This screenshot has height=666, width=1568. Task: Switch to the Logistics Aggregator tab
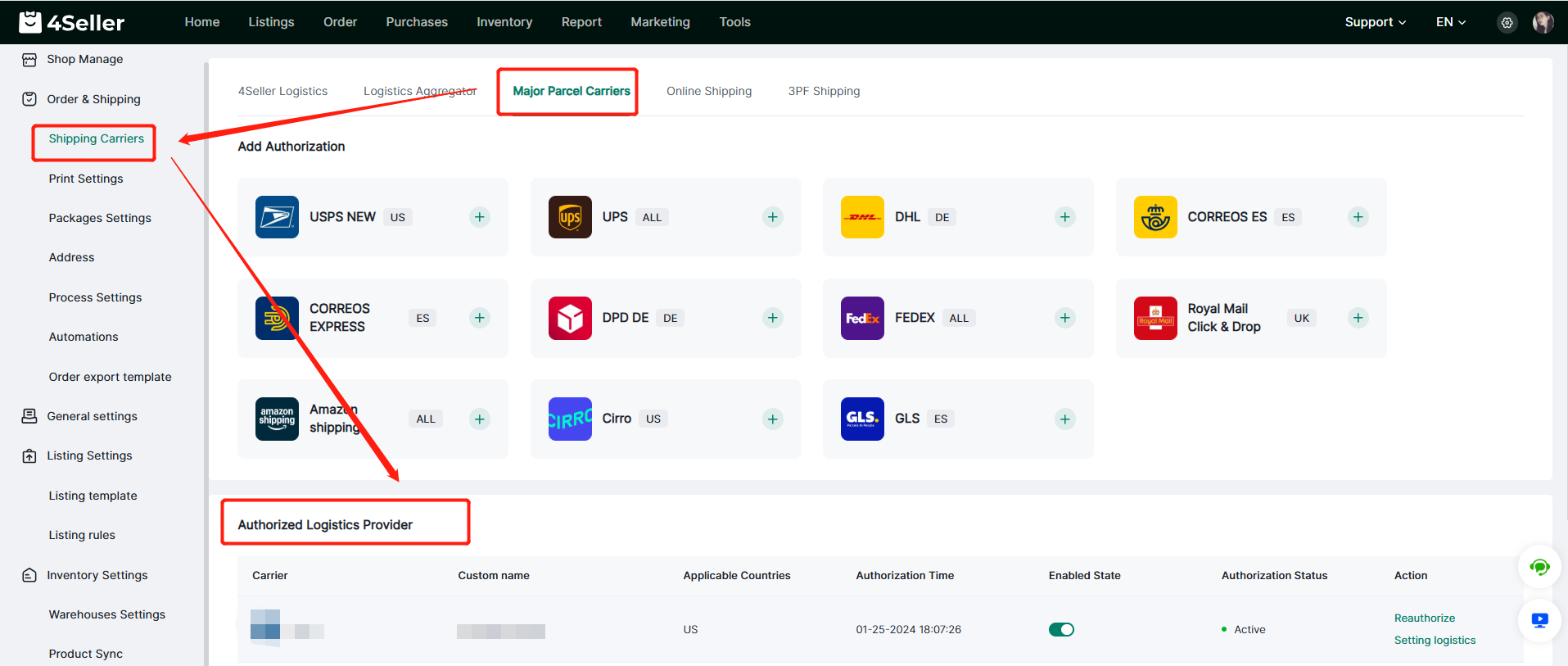pos(420,91)
